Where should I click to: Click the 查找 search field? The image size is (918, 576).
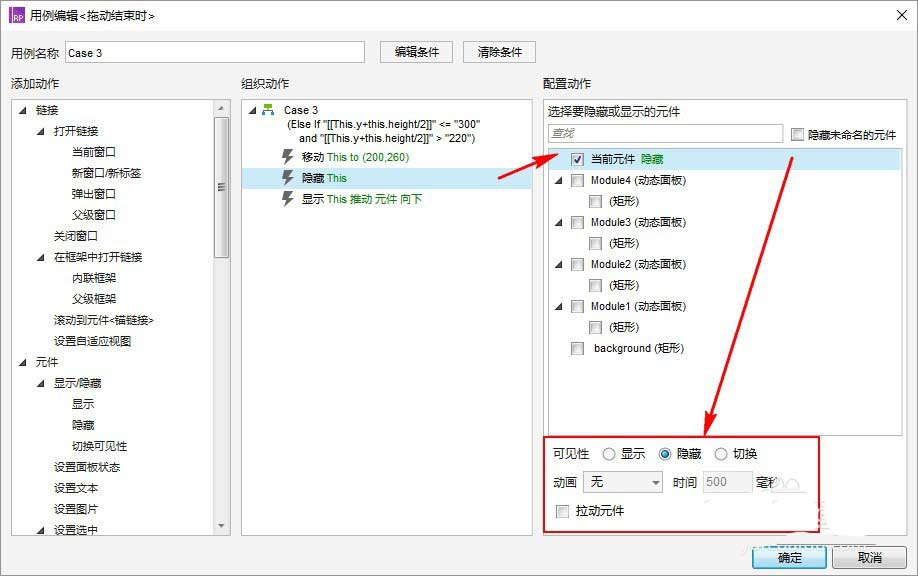tap(665, 133)
